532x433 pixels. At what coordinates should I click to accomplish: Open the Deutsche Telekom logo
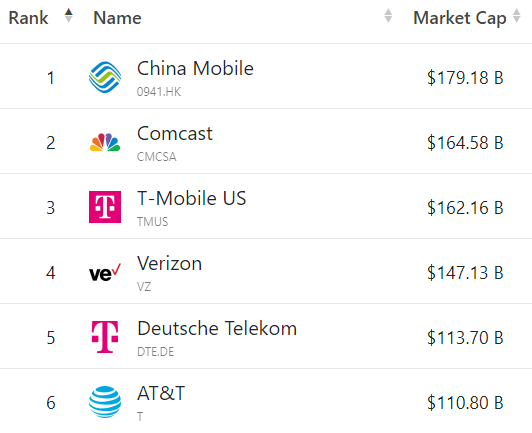(x=105, y=337)
